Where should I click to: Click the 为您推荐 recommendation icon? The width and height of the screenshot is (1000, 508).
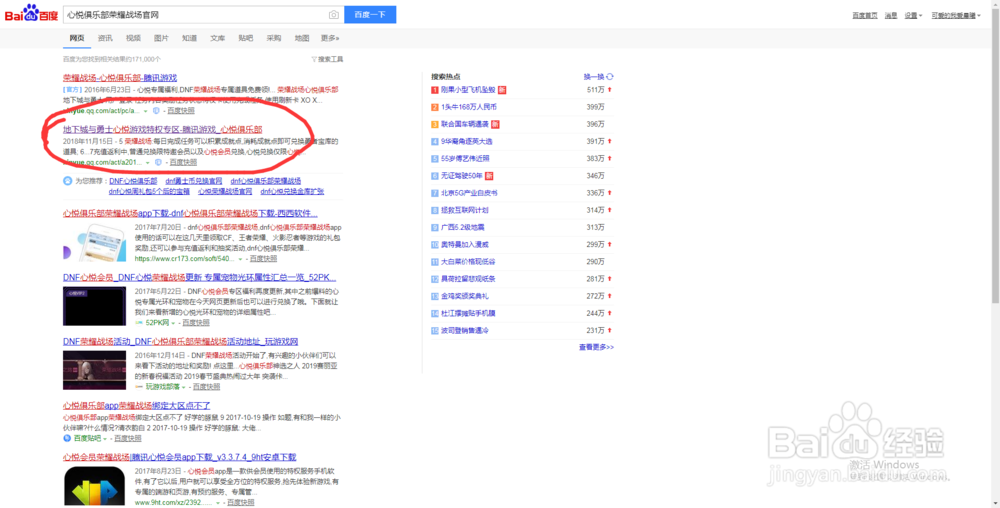click(x=68, y=181)
